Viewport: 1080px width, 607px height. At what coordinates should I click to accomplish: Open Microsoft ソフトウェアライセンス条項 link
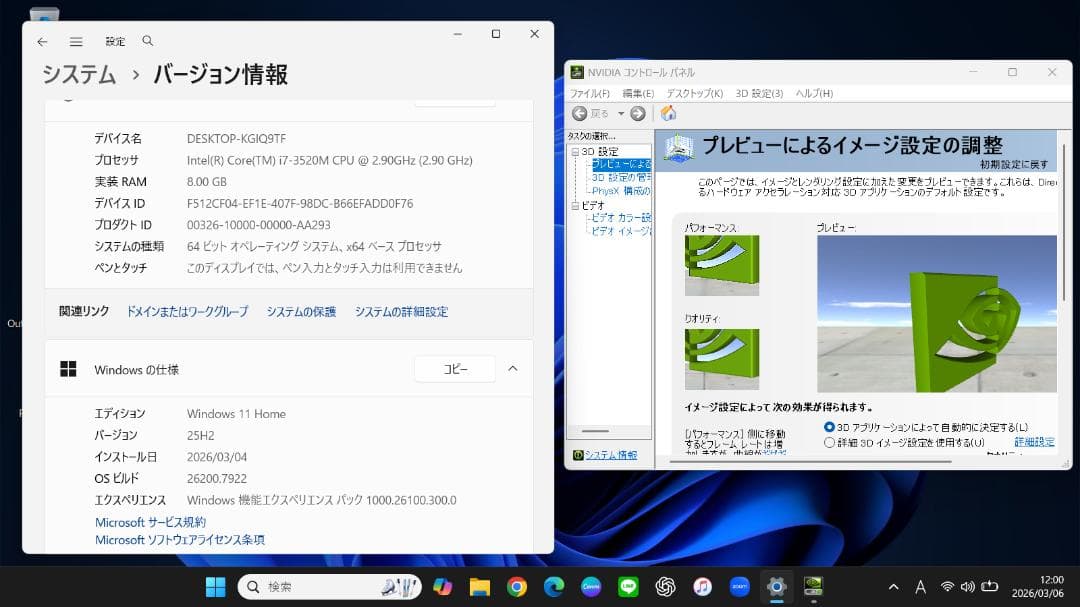pos(180,539)
